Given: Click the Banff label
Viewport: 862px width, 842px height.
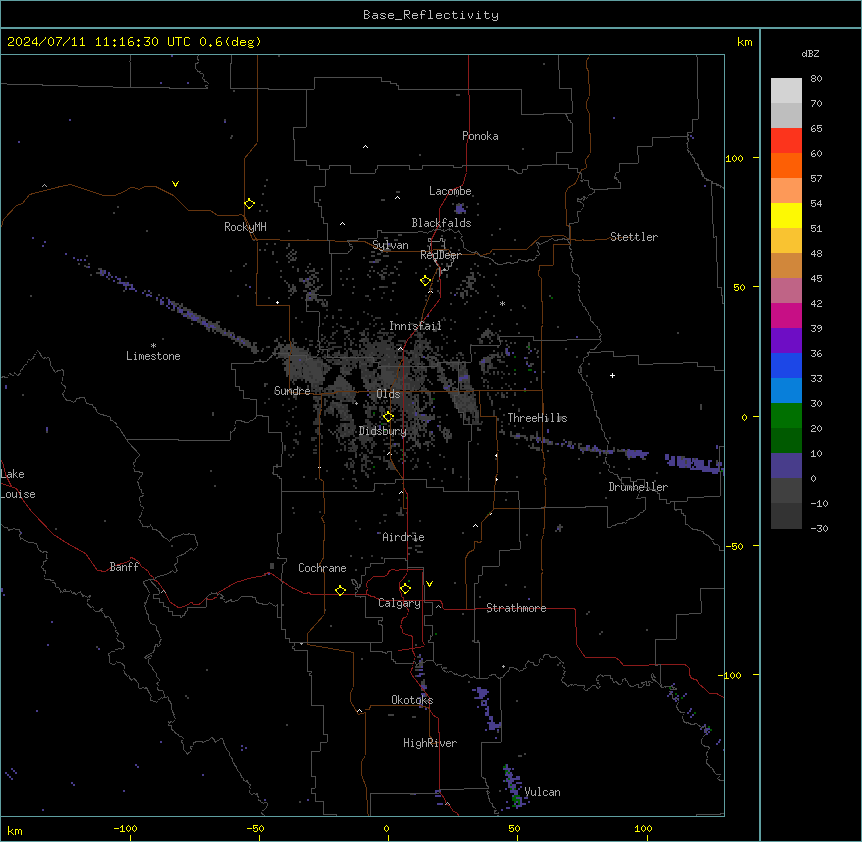Looking at the screenshot, I should point(124,567).
